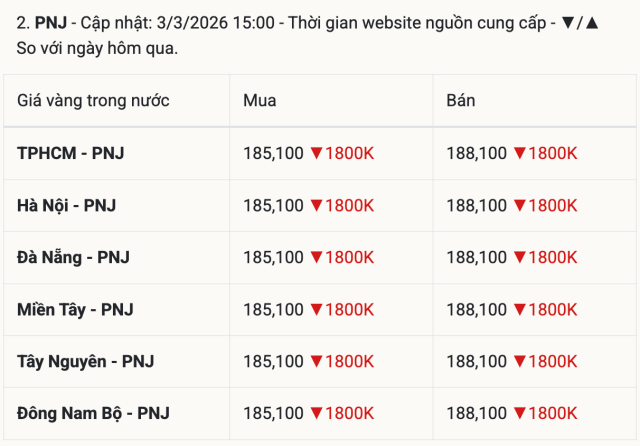
Task: Click the red down arrow in Miền Tây Mua cell
Action: pos(316,310)
